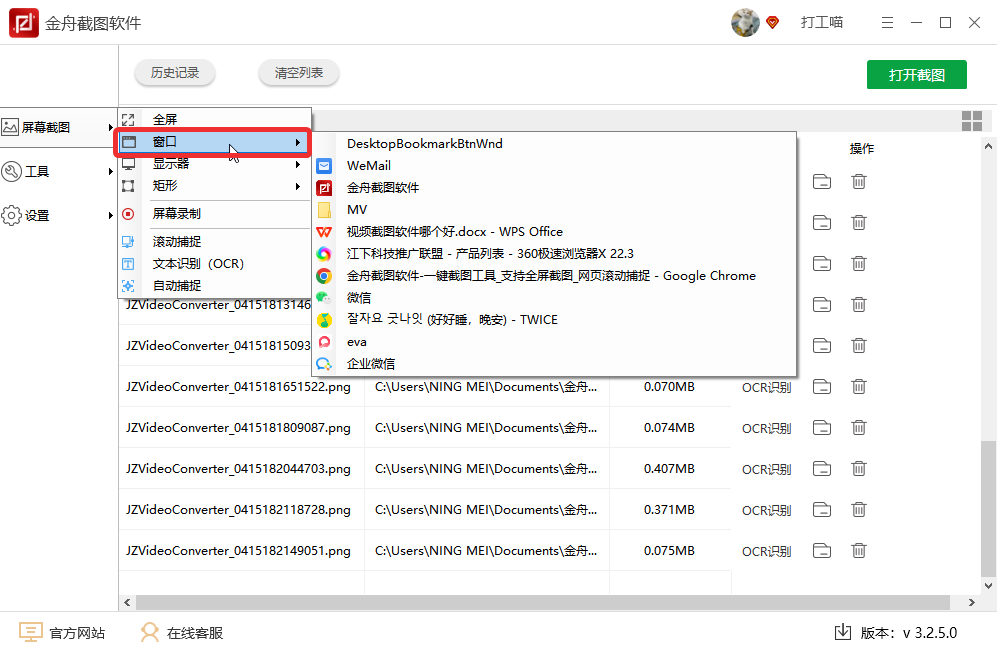Viewport: 998px width, 648px height.
Task: Click the 官方网站 monitor icon
Action: (x=31, y=632)
